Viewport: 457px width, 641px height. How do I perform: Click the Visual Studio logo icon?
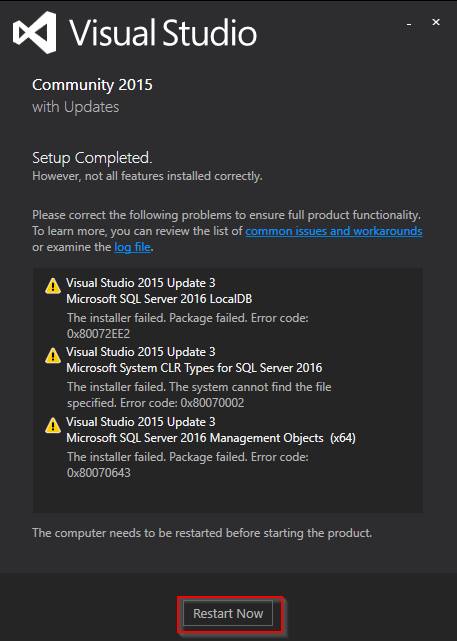(34, 32)
